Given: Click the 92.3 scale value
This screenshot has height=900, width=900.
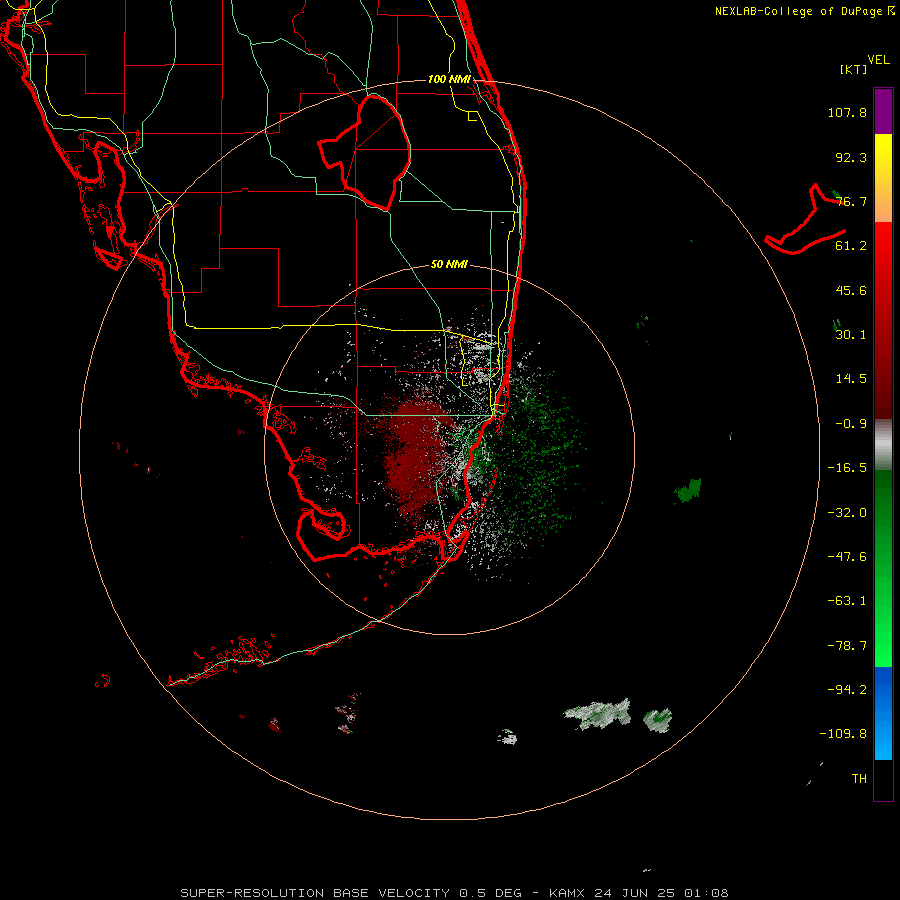Looking at the screenshot, I should 851,157.
